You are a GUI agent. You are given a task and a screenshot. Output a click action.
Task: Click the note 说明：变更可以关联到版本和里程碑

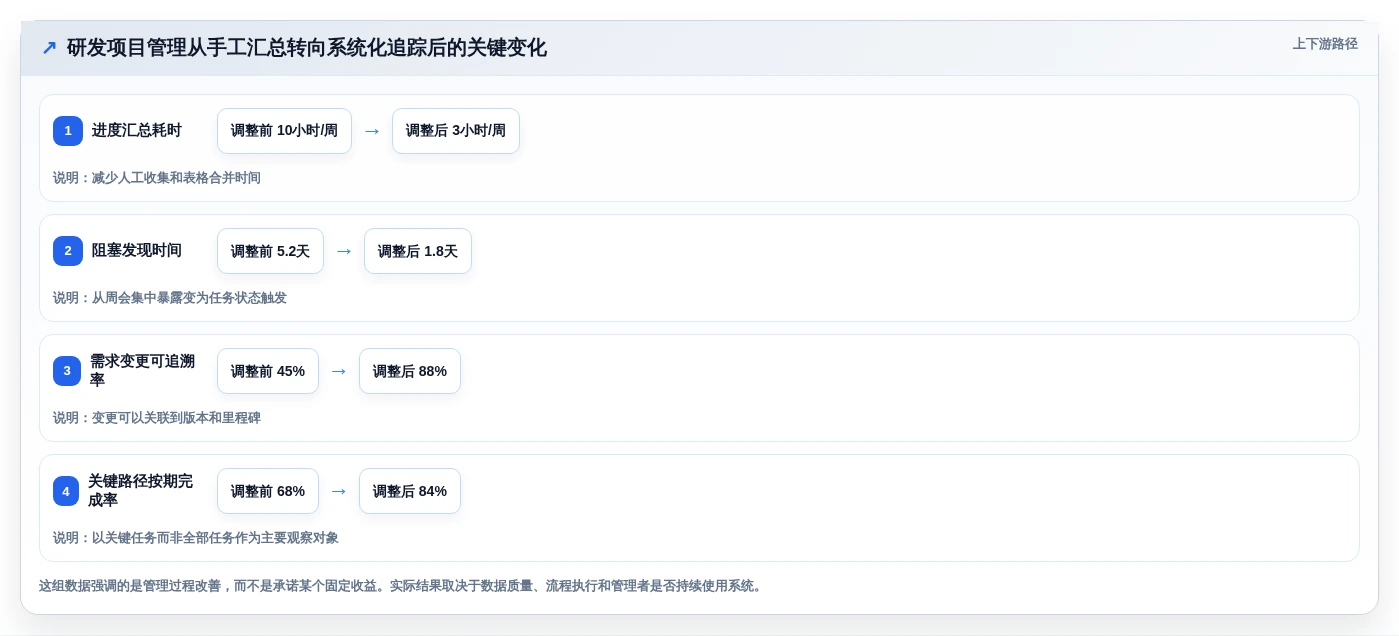[x=157, y=418]
